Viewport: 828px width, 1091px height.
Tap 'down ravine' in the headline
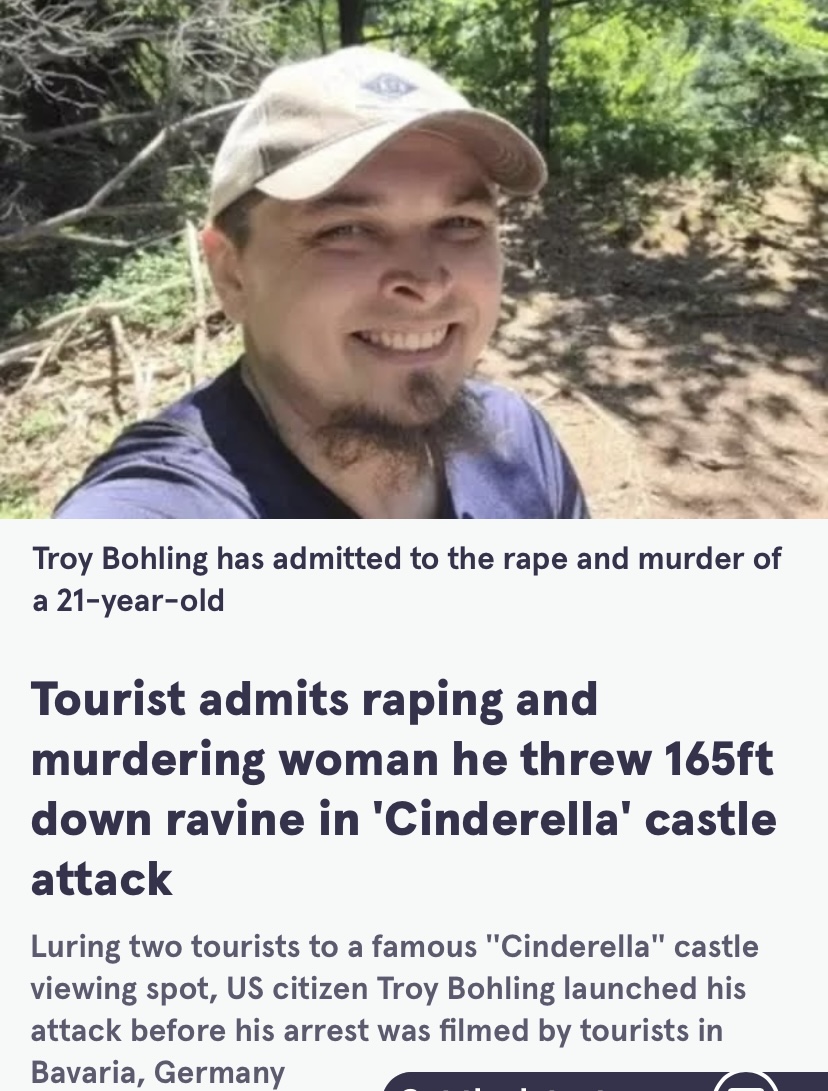168,819
